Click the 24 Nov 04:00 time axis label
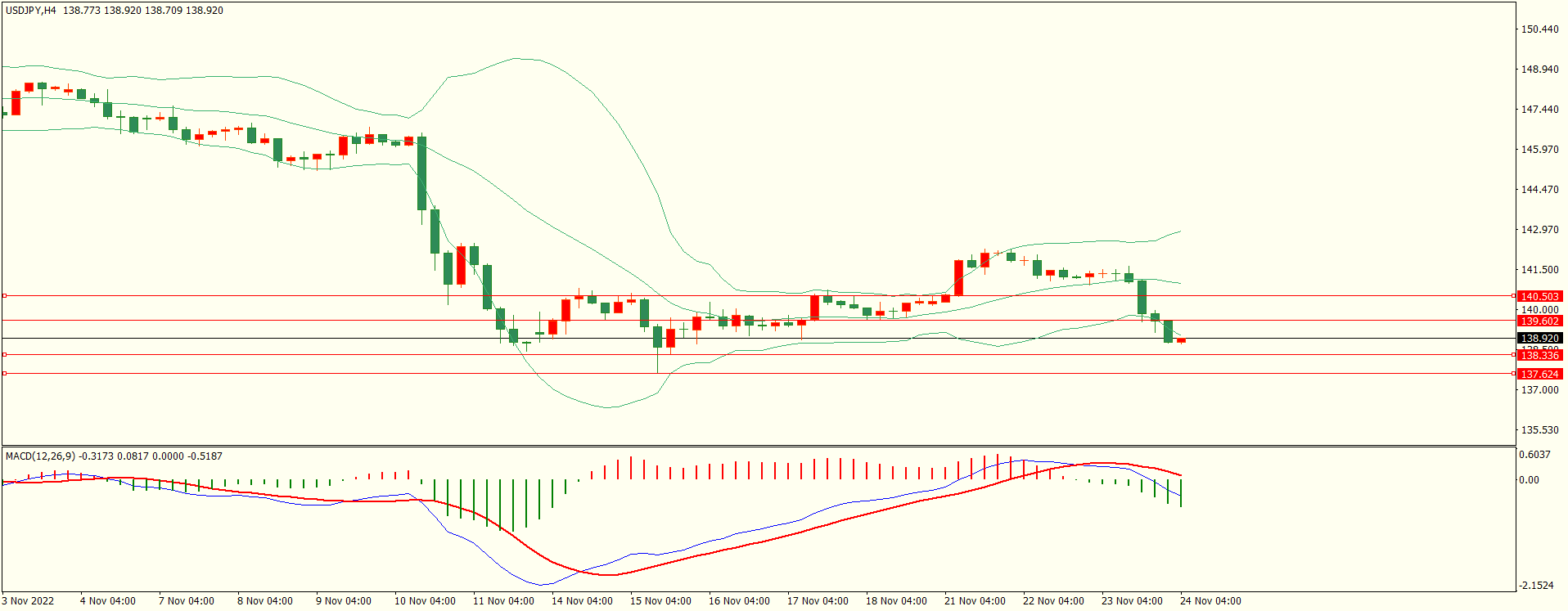The width and height of the screenshot is (1568, 611). (x=1210, y=601)
